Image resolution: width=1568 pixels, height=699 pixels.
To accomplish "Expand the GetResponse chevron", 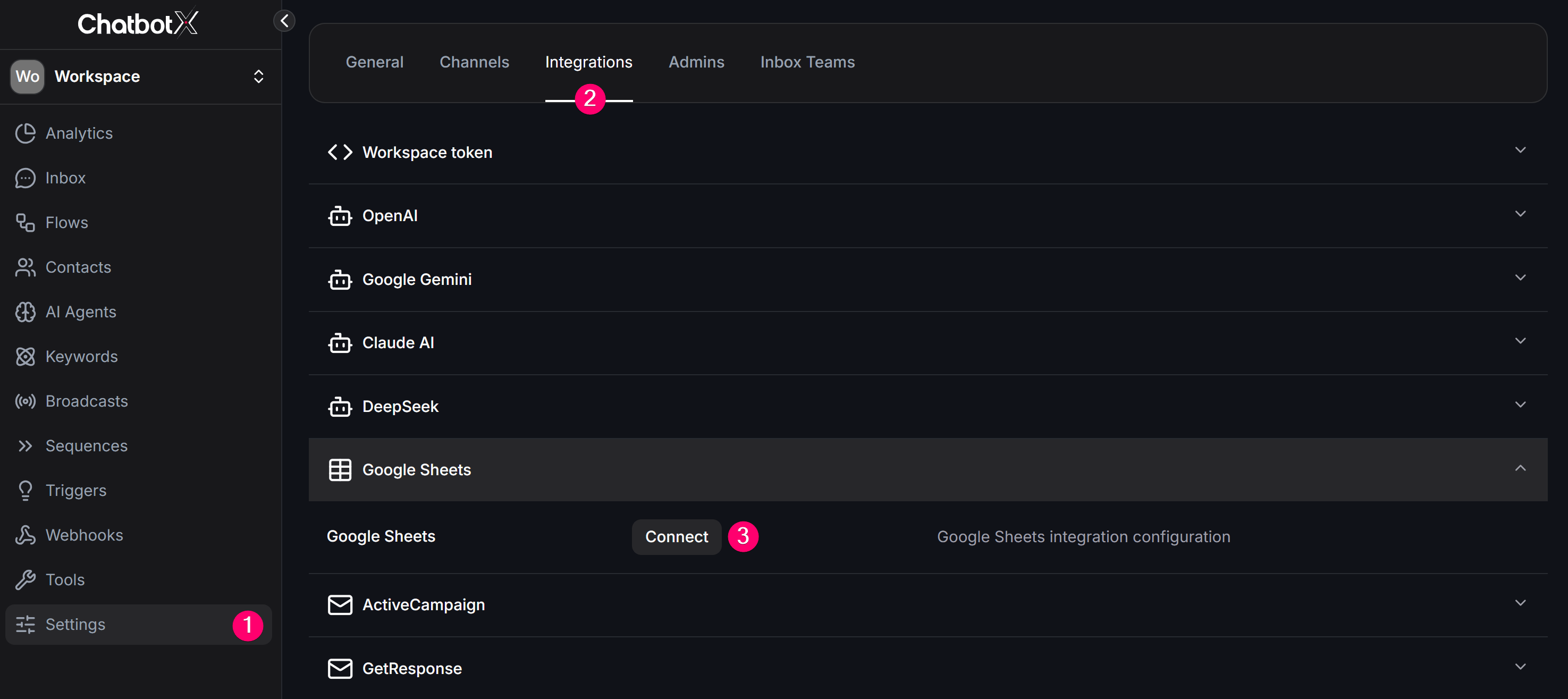I will (x=1520, y=667).
